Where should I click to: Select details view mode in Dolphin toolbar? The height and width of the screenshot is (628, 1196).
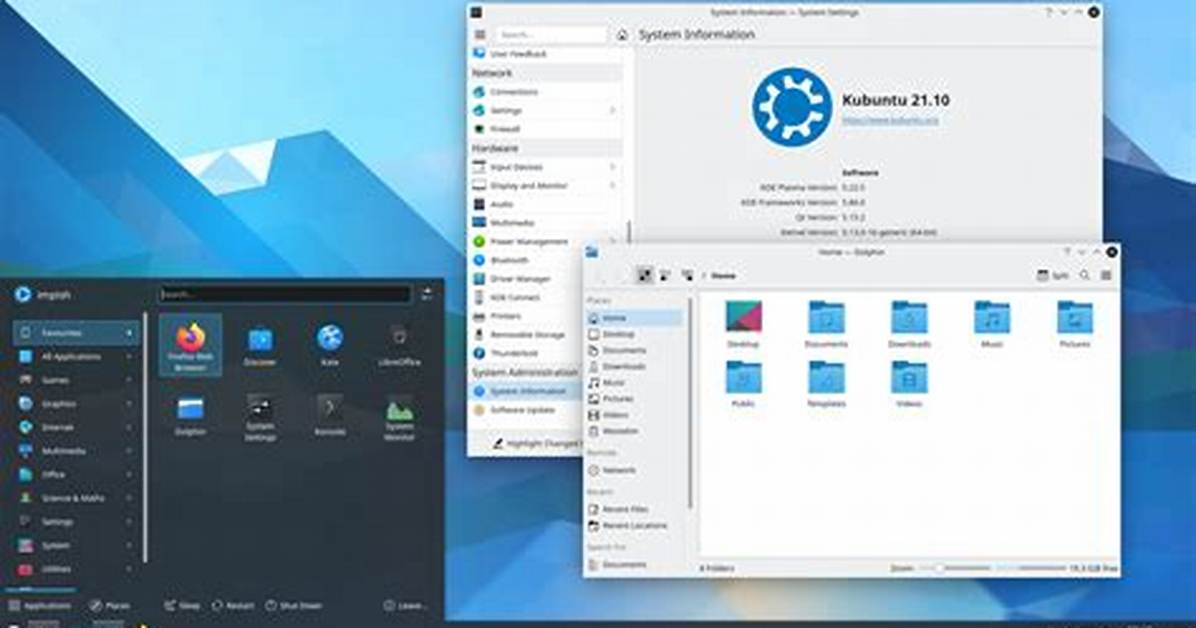[687, 275]
